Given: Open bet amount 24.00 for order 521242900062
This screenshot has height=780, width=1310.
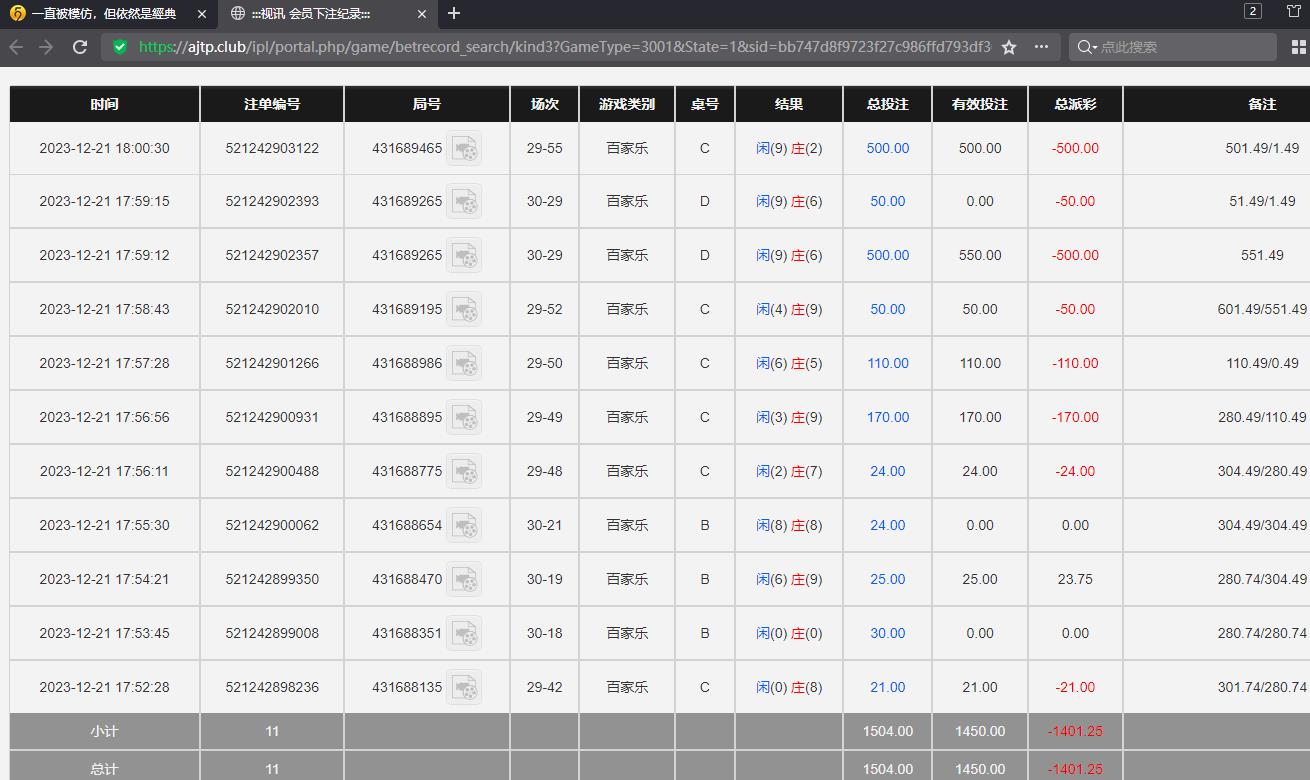Looking at the screenshot, I should pyautogui.click(x=888, y=525).
